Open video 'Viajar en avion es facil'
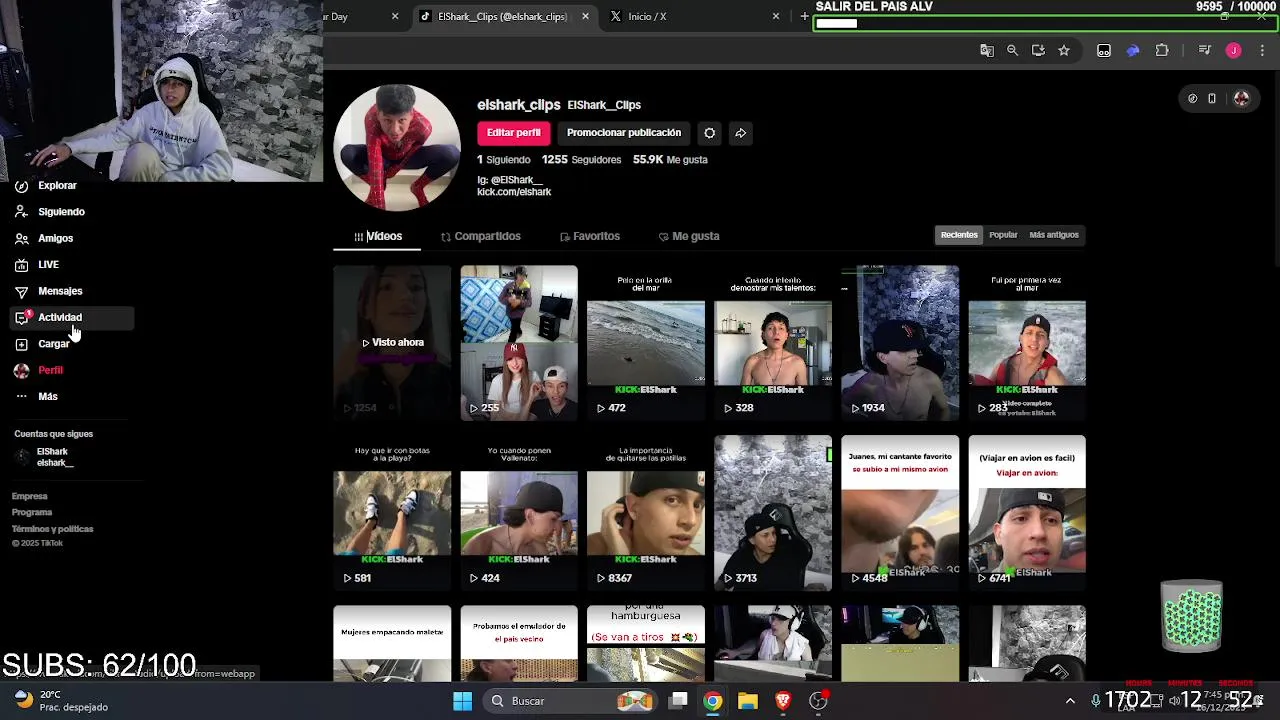The width and height of the screenshot is (1280, 720). [x=1027, y=513]
